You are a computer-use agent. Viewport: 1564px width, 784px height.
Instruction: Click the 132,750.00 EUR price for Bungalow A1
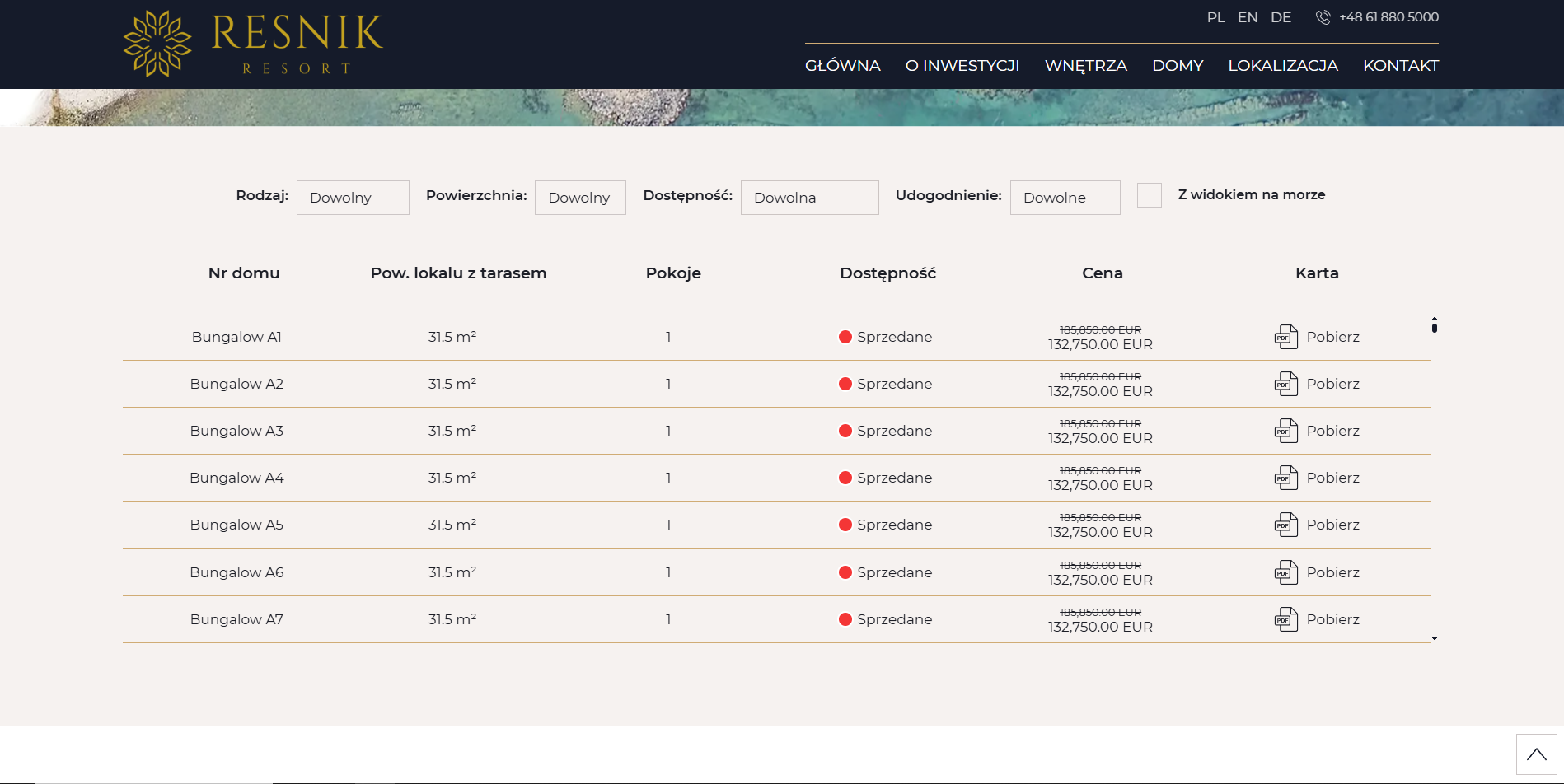pos(1100,345)
